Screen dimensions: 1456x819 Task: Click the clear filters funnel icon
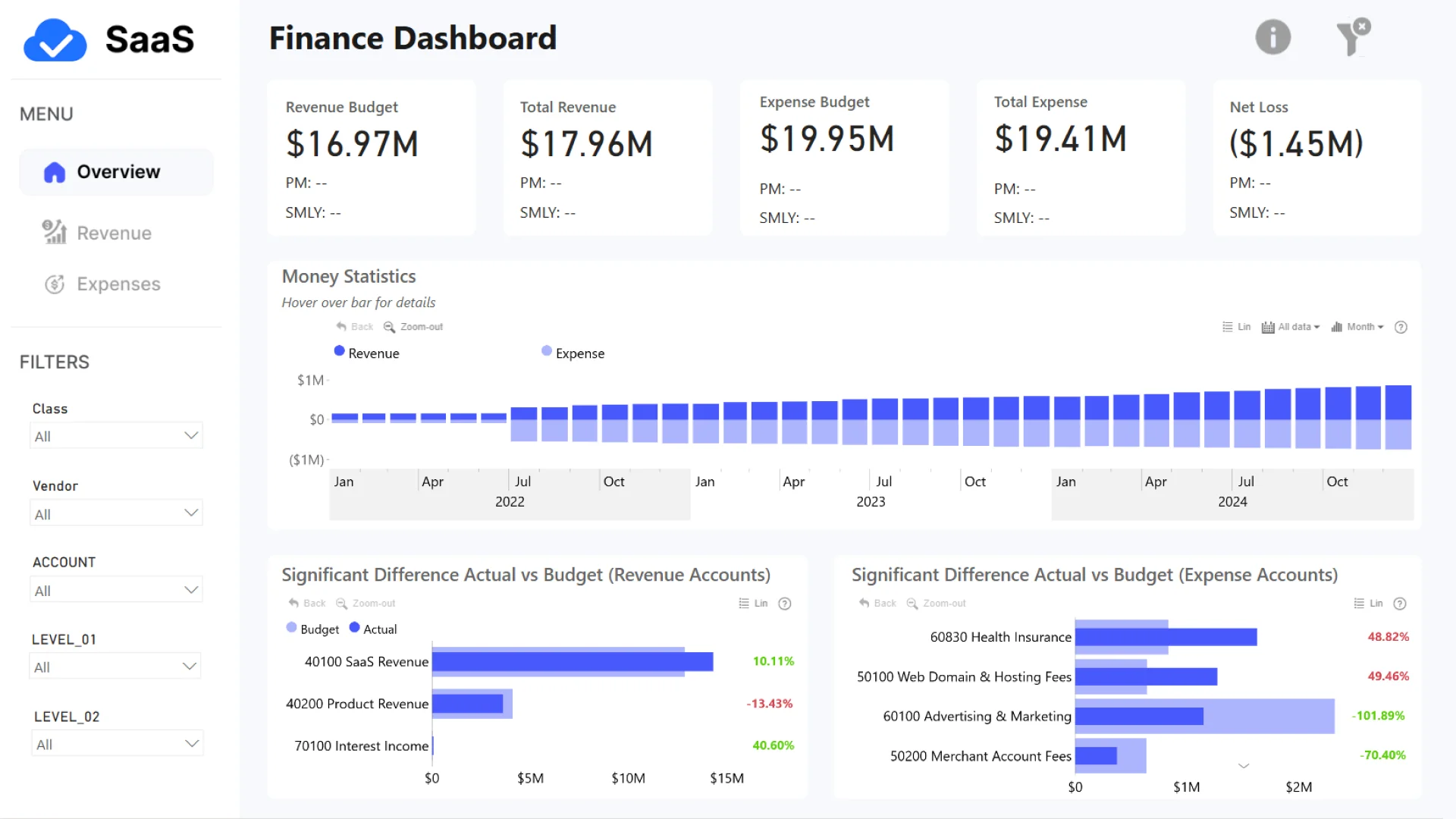[1352, 37]
